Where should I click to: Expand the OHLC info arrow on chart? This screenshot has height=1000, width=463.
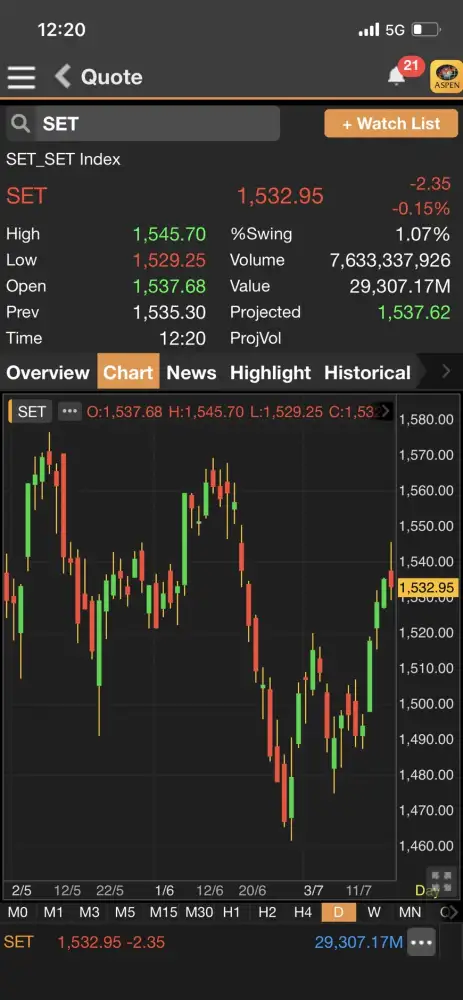(386, 411)
